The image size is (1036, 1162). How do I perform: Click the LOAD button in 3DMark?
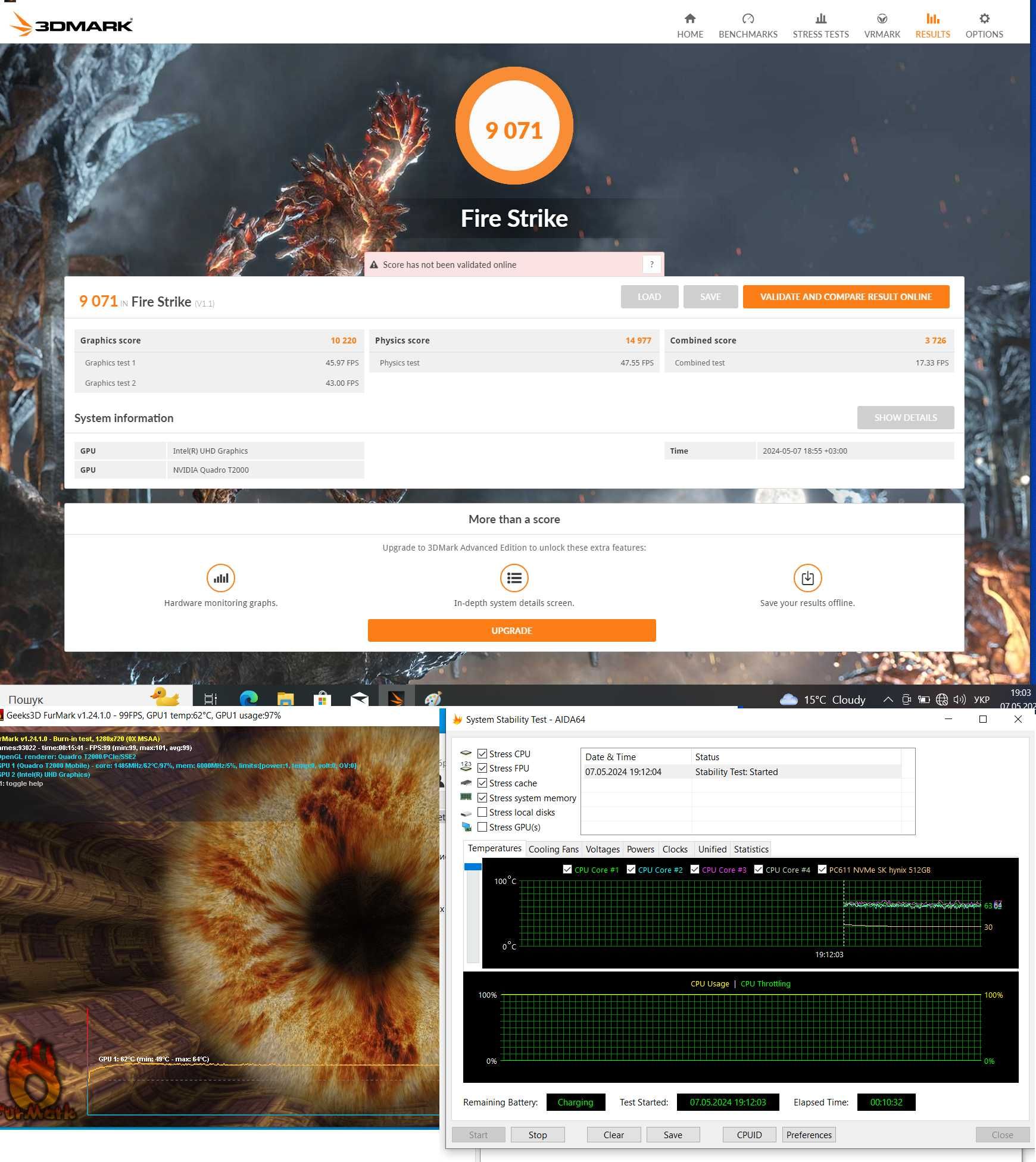pyautogui.click(x=650, y=296)
